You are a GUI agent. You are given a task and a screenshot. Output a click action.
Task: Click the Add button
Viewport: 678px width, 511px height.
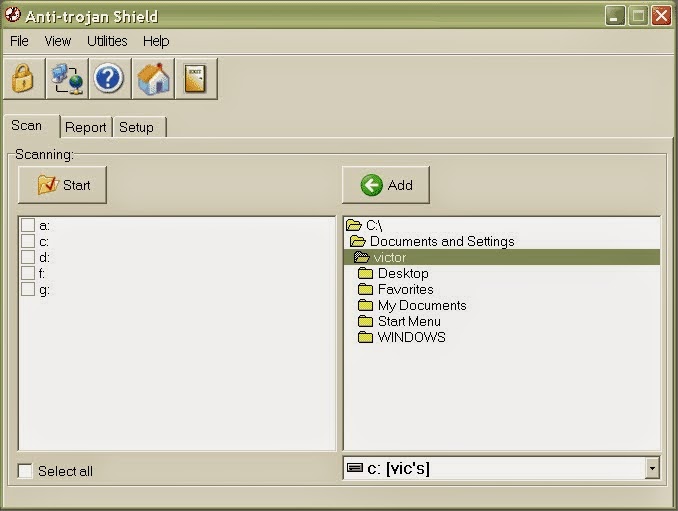[x=386, y=185]
